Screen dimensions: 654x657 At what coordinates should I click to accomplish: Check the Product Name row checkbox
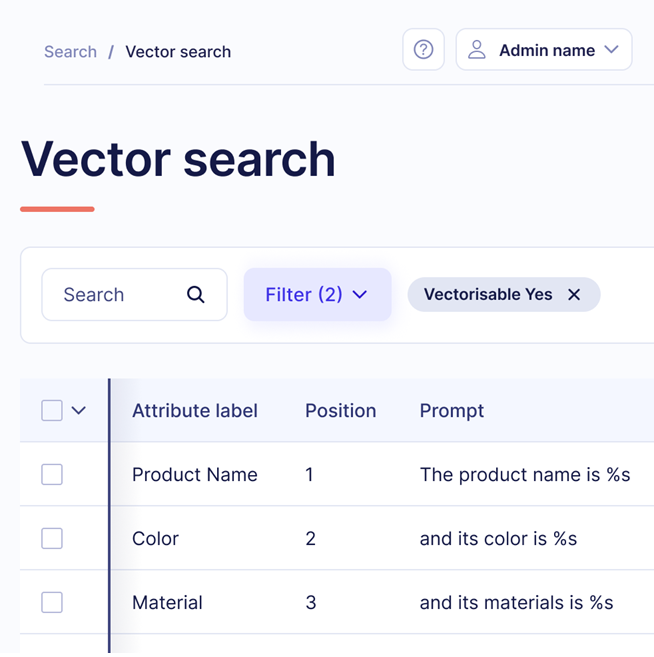52,475
